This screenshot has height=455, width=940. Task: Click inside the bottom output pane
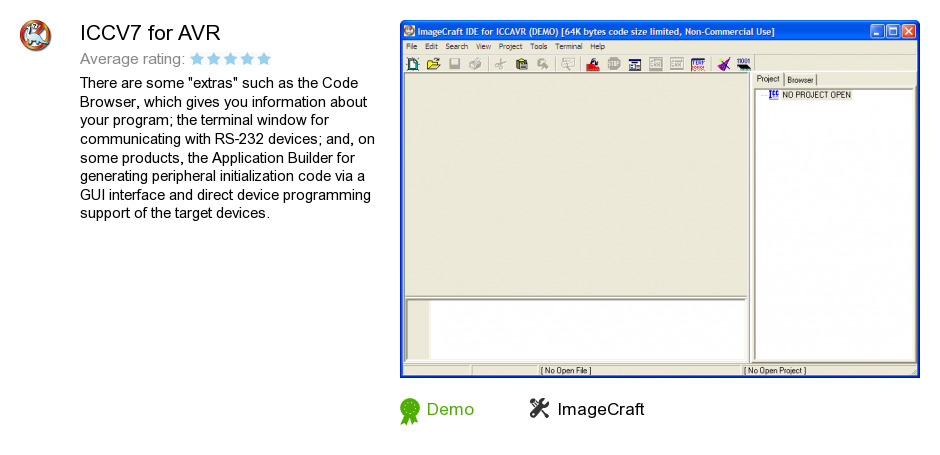[587, 329]
